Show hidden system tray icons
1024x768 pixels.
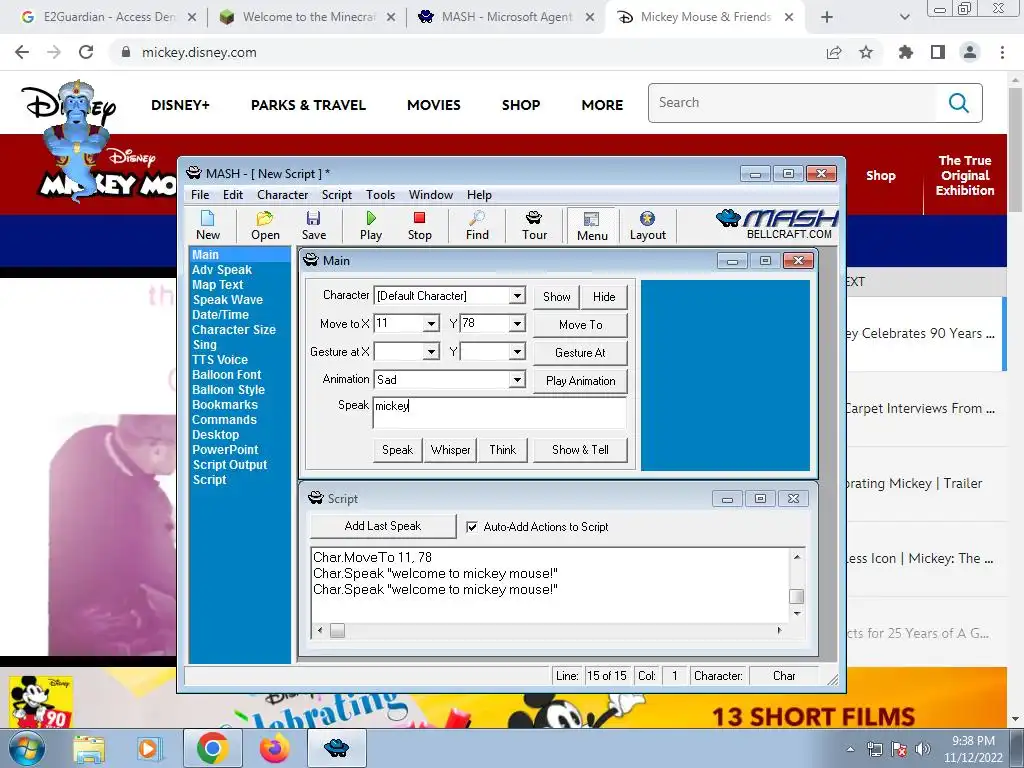850,750
